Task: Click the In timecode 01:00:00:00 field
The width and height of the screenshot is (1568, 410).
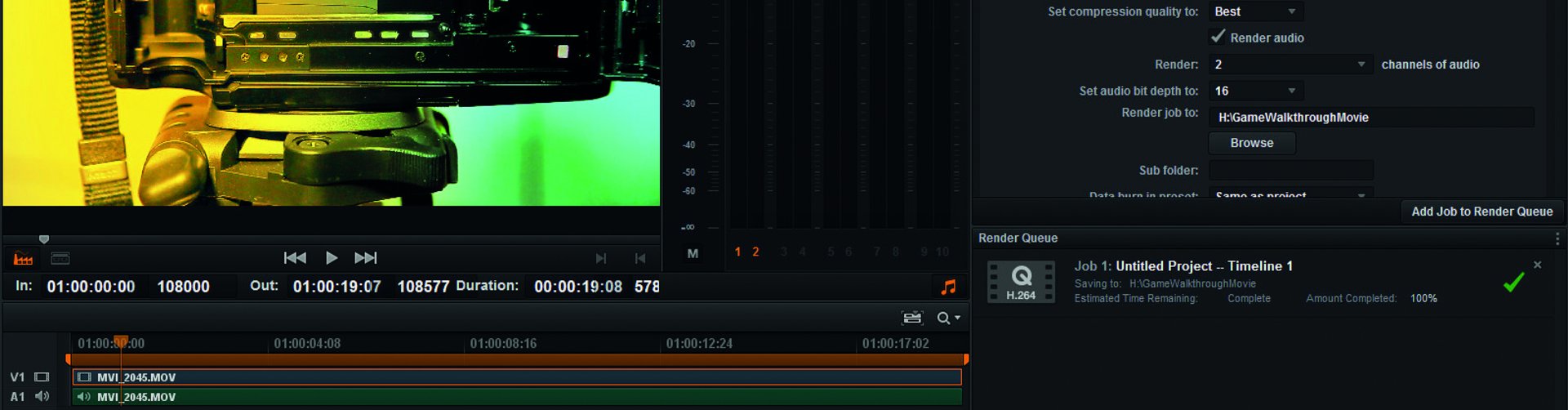Action: [91, 287]
